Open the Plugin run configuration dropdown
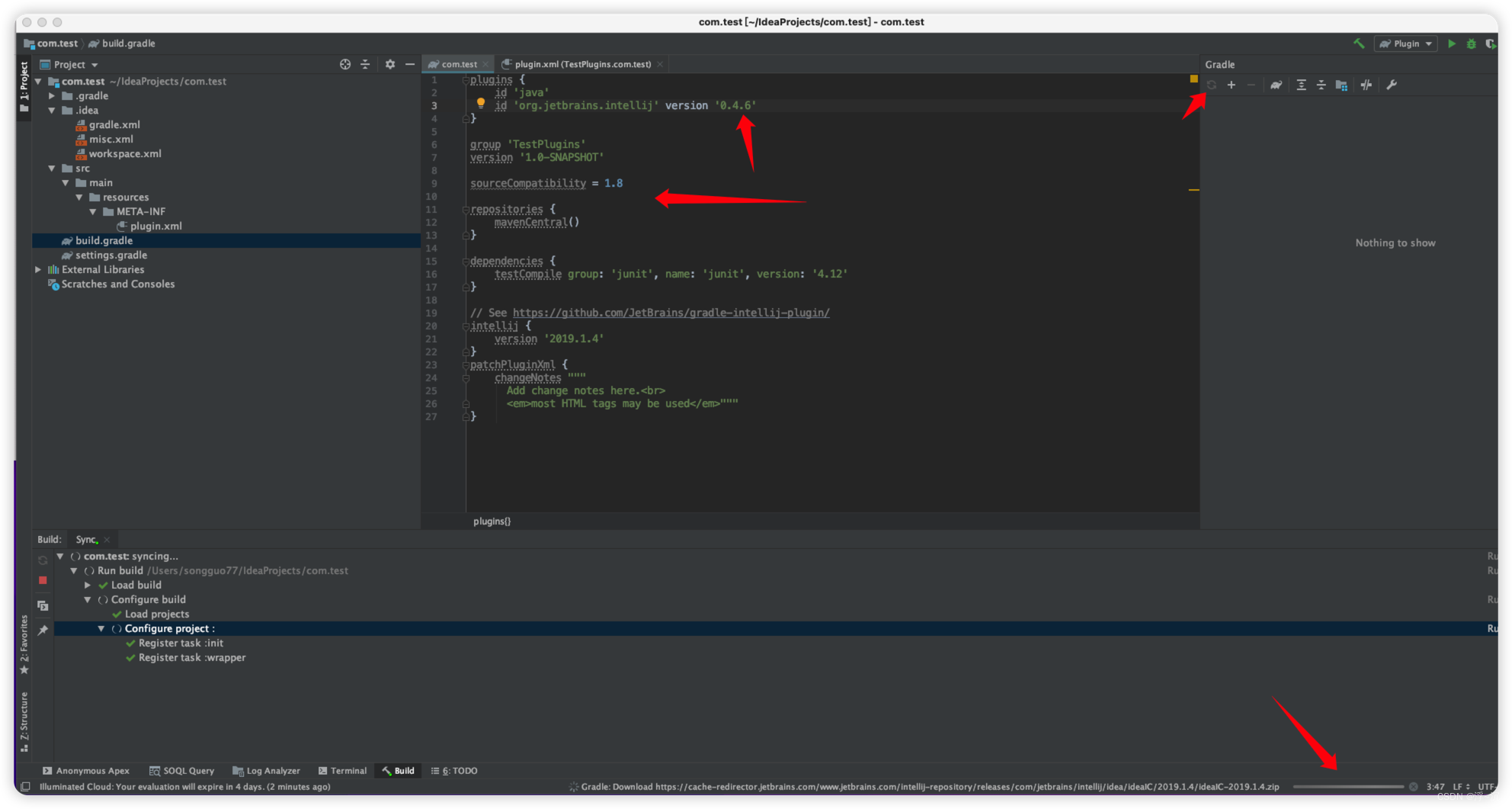The height and width of the screenshot is (809, 1512). click(x=1406, y=43)
